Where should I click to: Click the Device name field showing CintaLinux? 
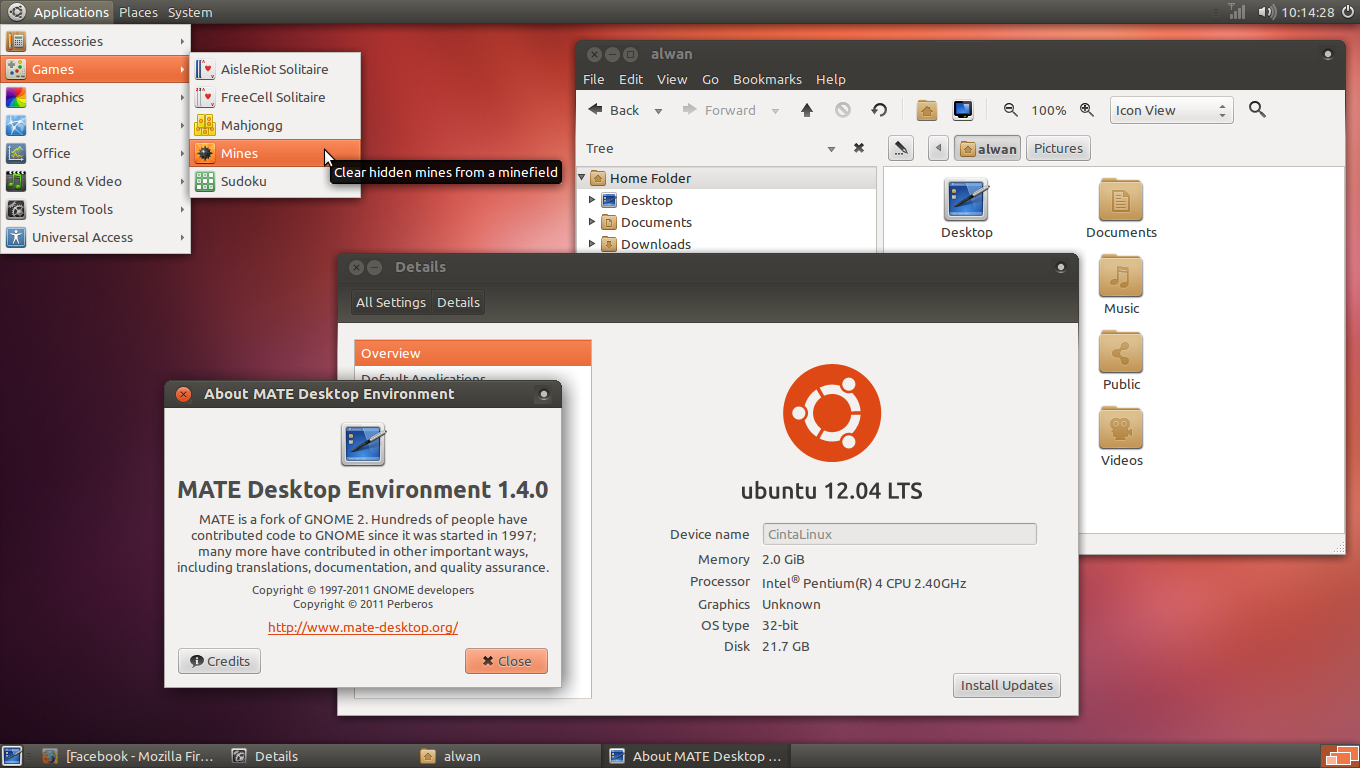click(899, 534)
